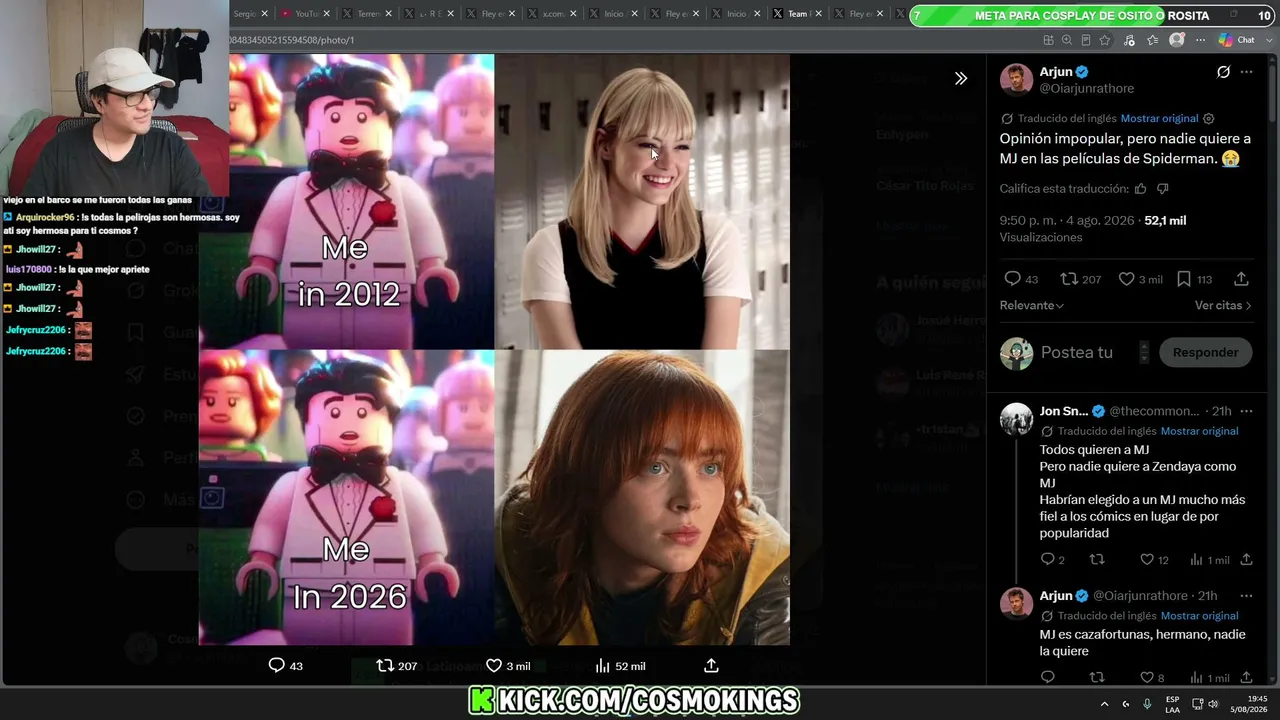Click the Postea tu respuesta field
Screen dimensions: 1280x720
pyautogui.click(x=1087, y=352)
